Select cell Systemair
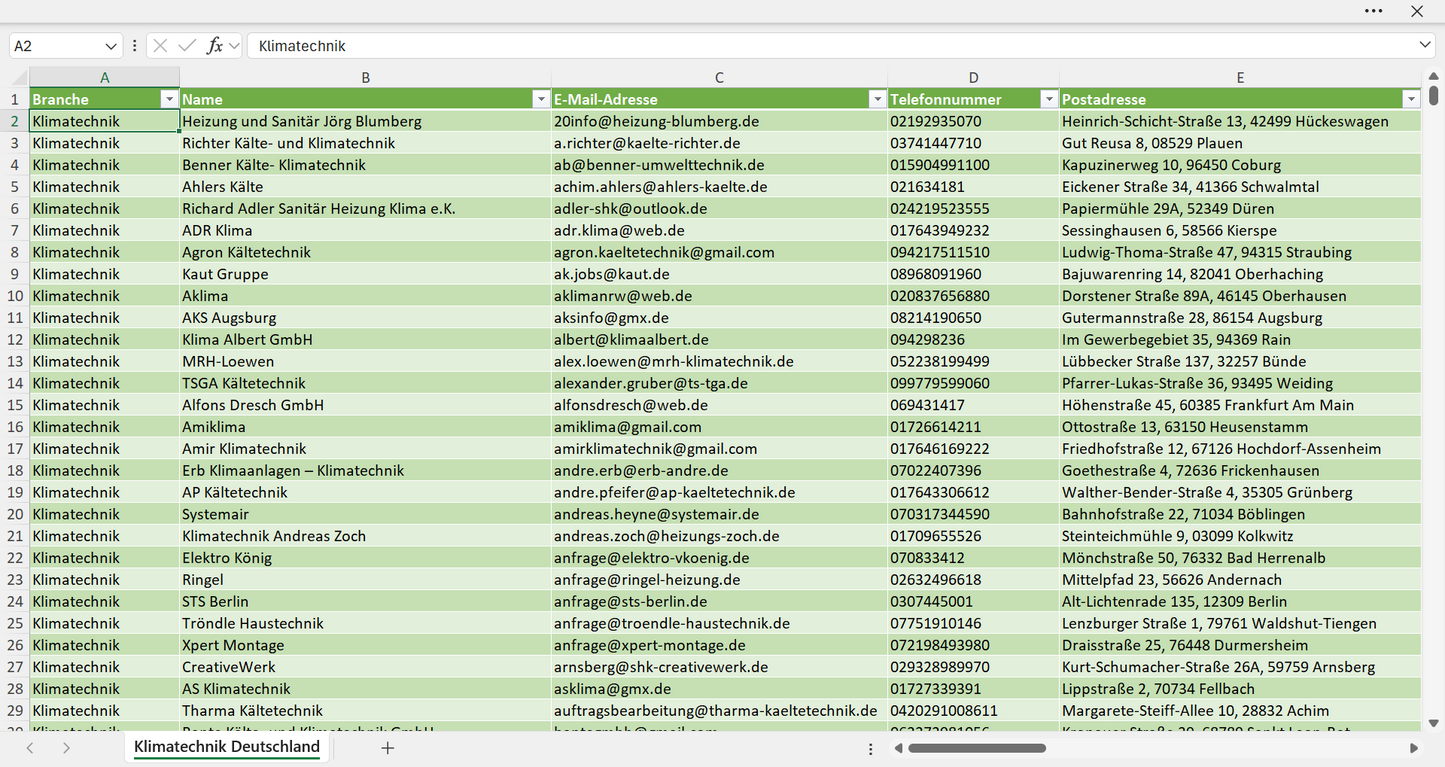The height and width of the screenshot is (767, 1445). pos(366,514)
